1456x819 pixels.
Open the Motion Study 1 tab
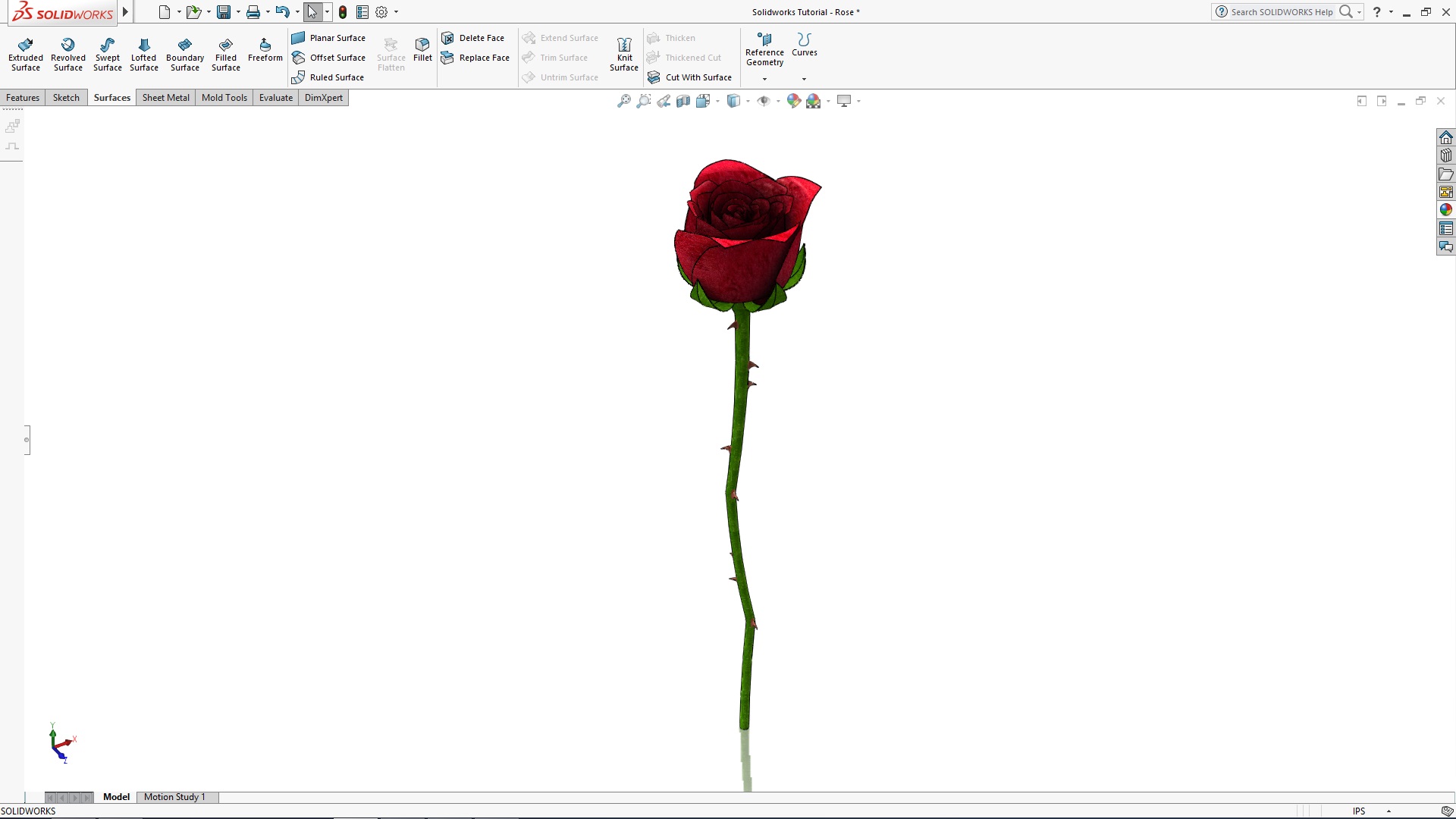pos(175,797)
